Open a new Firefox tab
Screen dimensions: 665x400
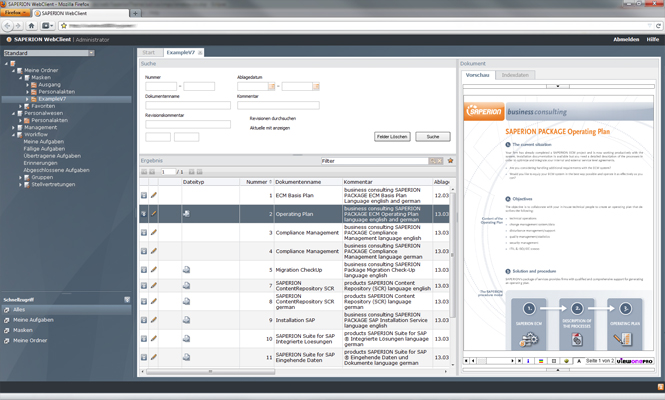[x=135, y=13]
